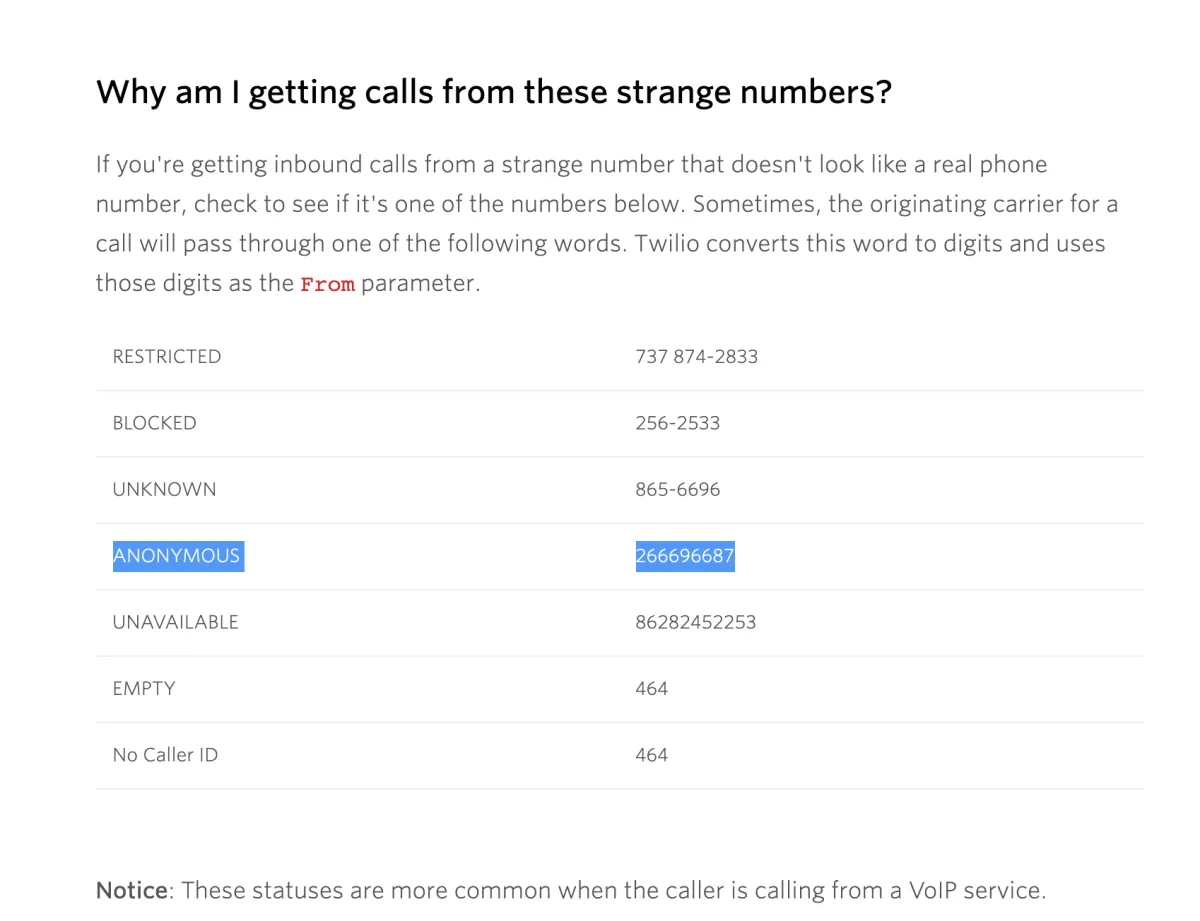Click the 'Why am I getting calls' heading
The image size is (1200, 921).
(493, 93)
